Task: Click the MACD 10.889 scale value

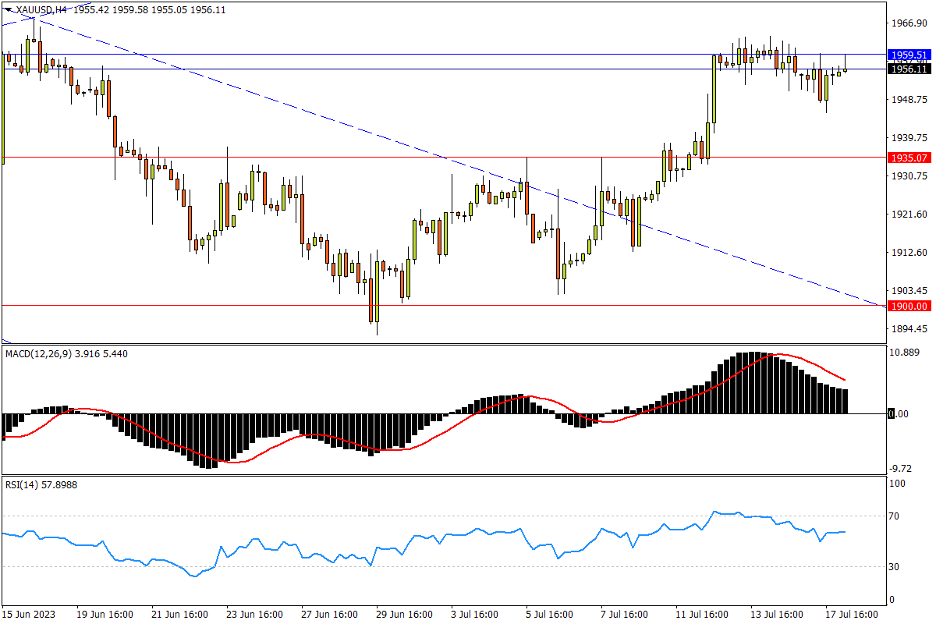Action: 906,354
